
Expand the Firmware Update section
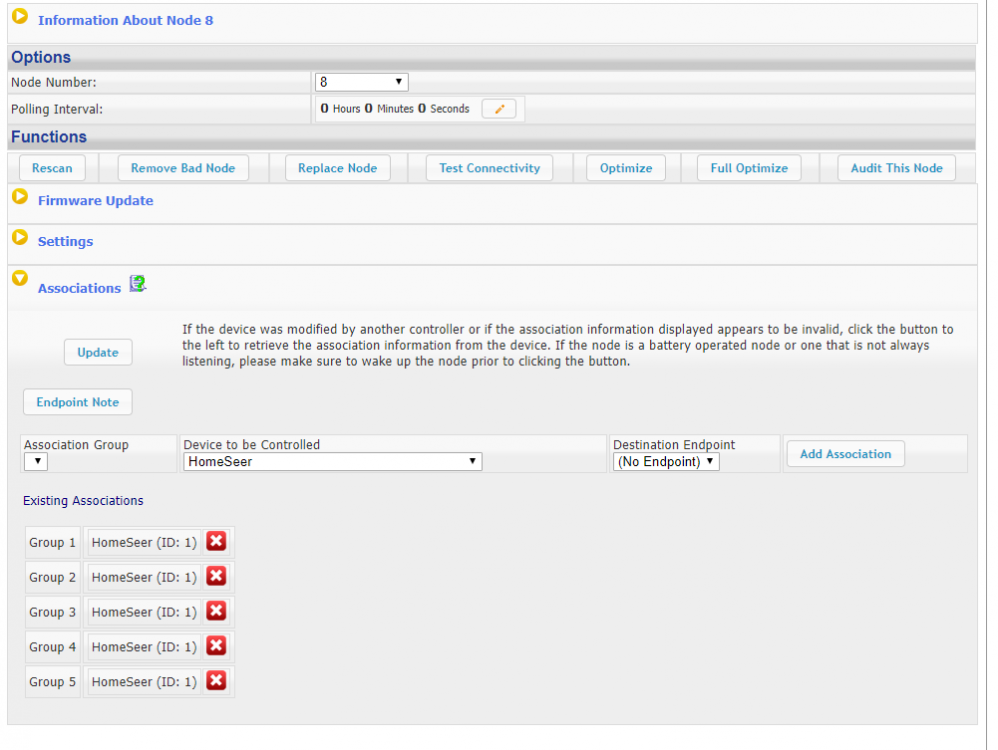[x=20, y=197]
